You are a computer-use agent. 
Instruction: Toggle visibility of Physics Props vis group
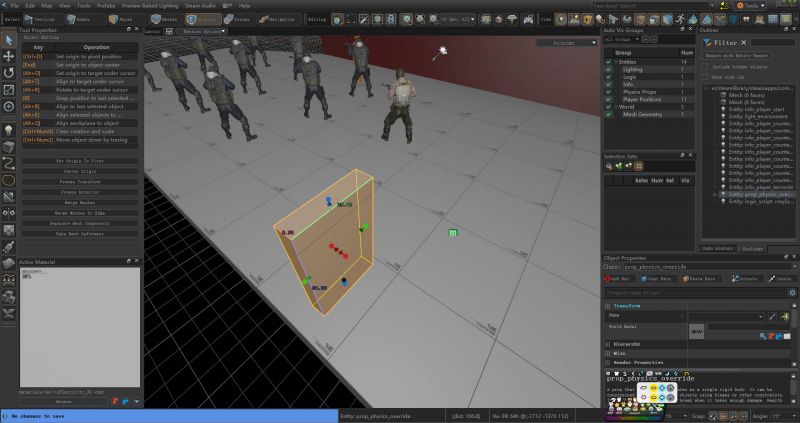608,92
